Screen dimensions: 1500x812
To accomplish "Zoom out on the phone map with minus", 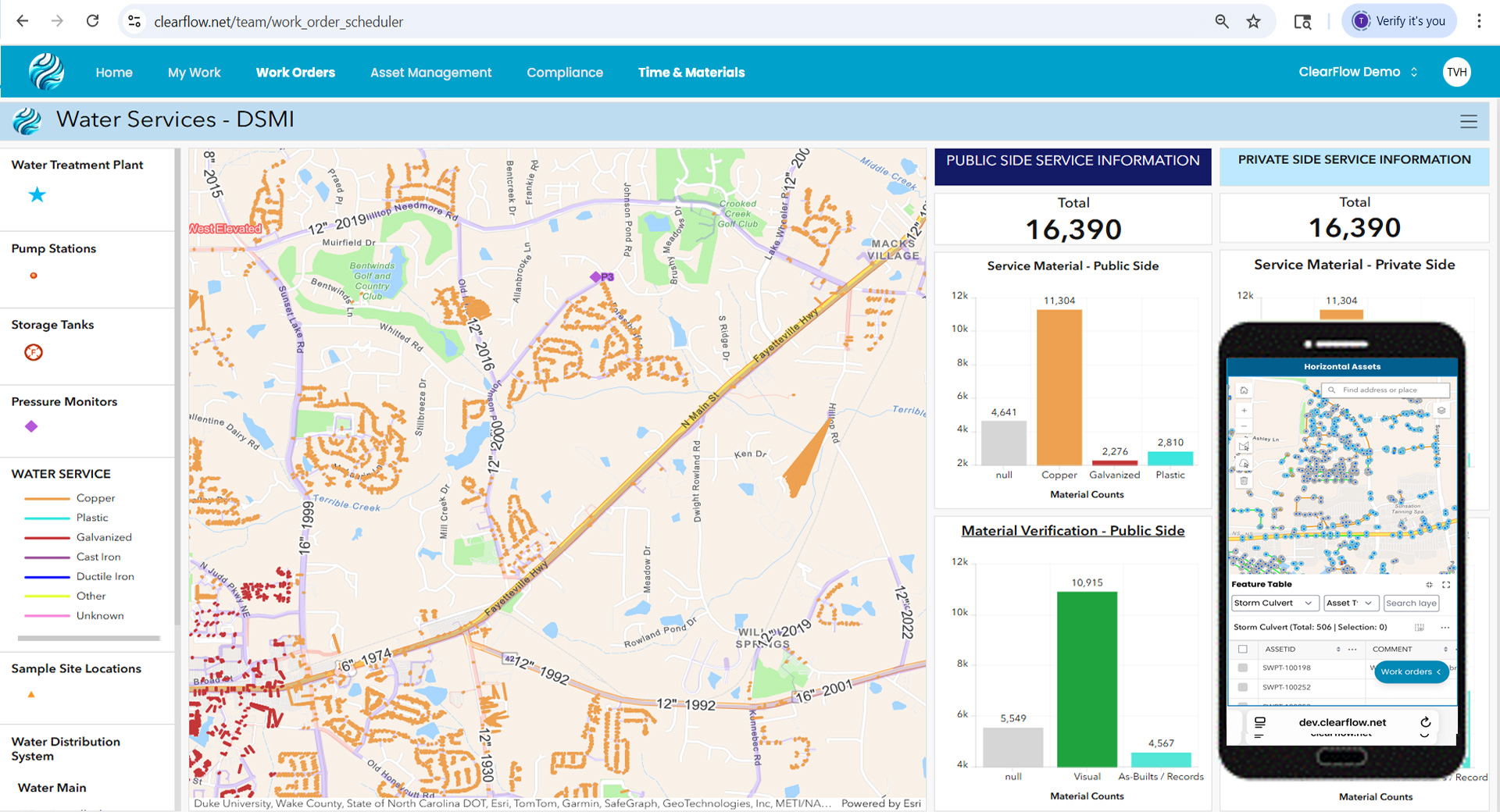I will 1244,426.
